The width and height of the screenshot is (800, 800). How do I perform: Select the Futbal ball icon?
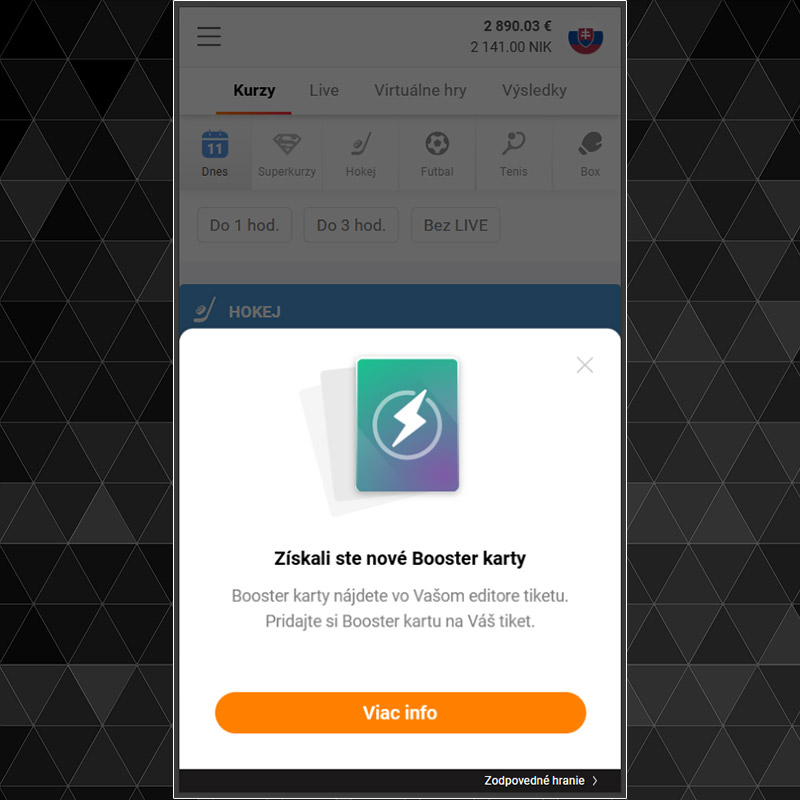pyautogui.click(x=437, y=144)
